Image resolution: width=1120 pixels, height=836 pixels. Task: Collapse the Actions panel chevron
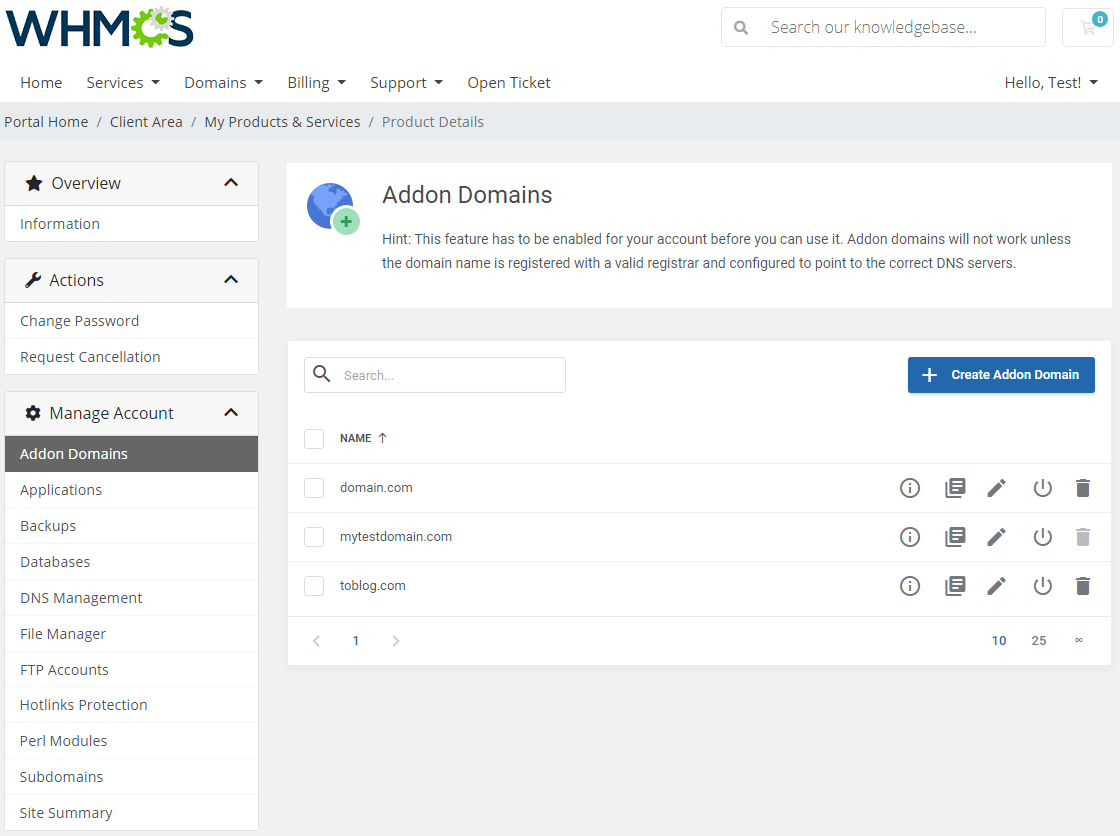tap(231, 280)
